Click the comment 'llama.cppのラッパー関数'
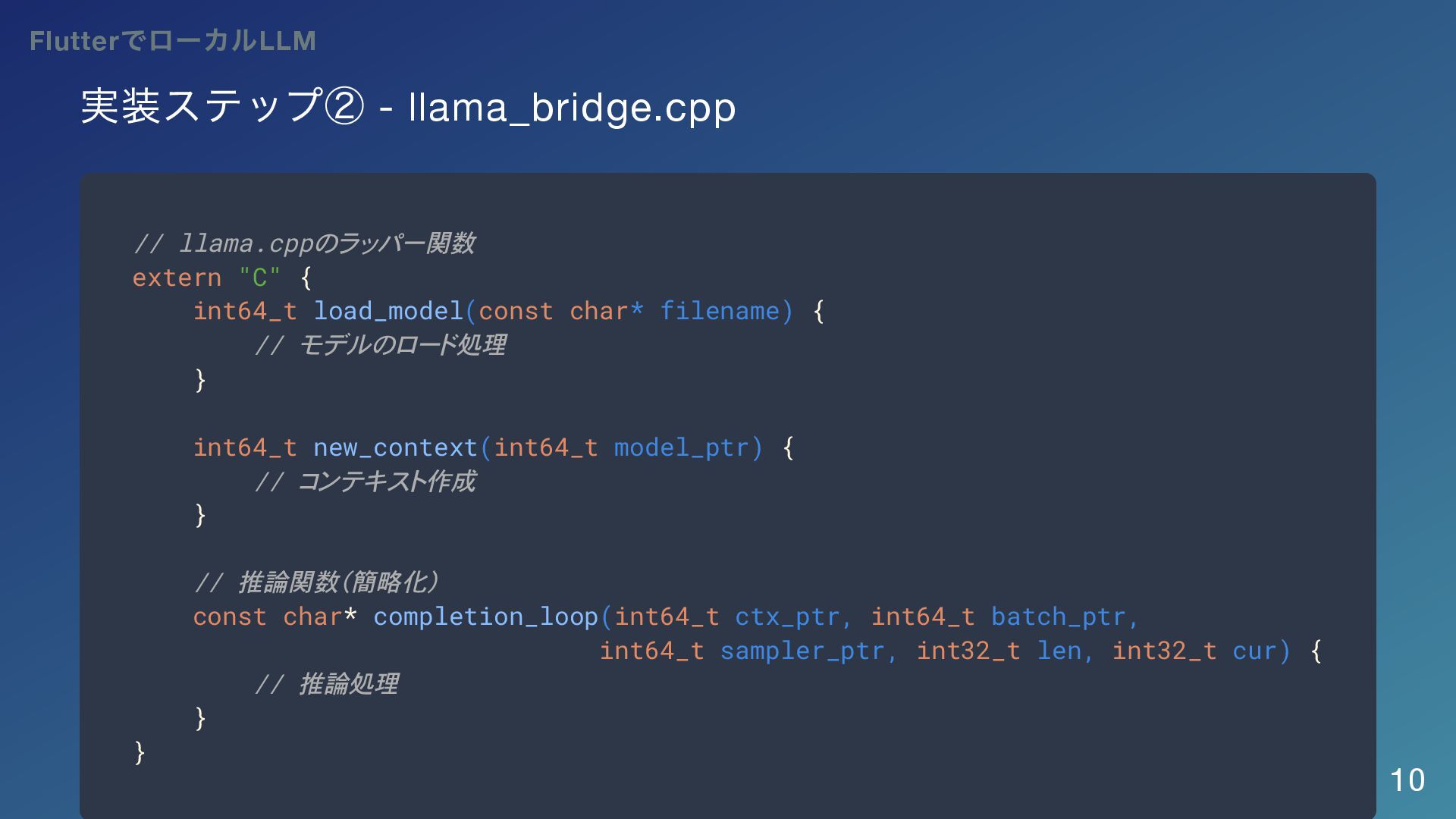This screenshot has height=819, width=1456. pos(326,243)
